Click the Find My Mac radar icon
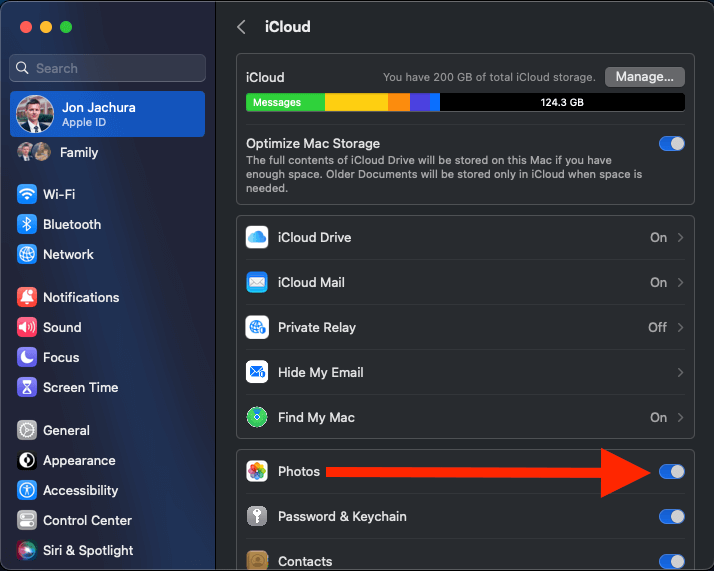Viewport: 714px width, 571px height. [257, 417]
